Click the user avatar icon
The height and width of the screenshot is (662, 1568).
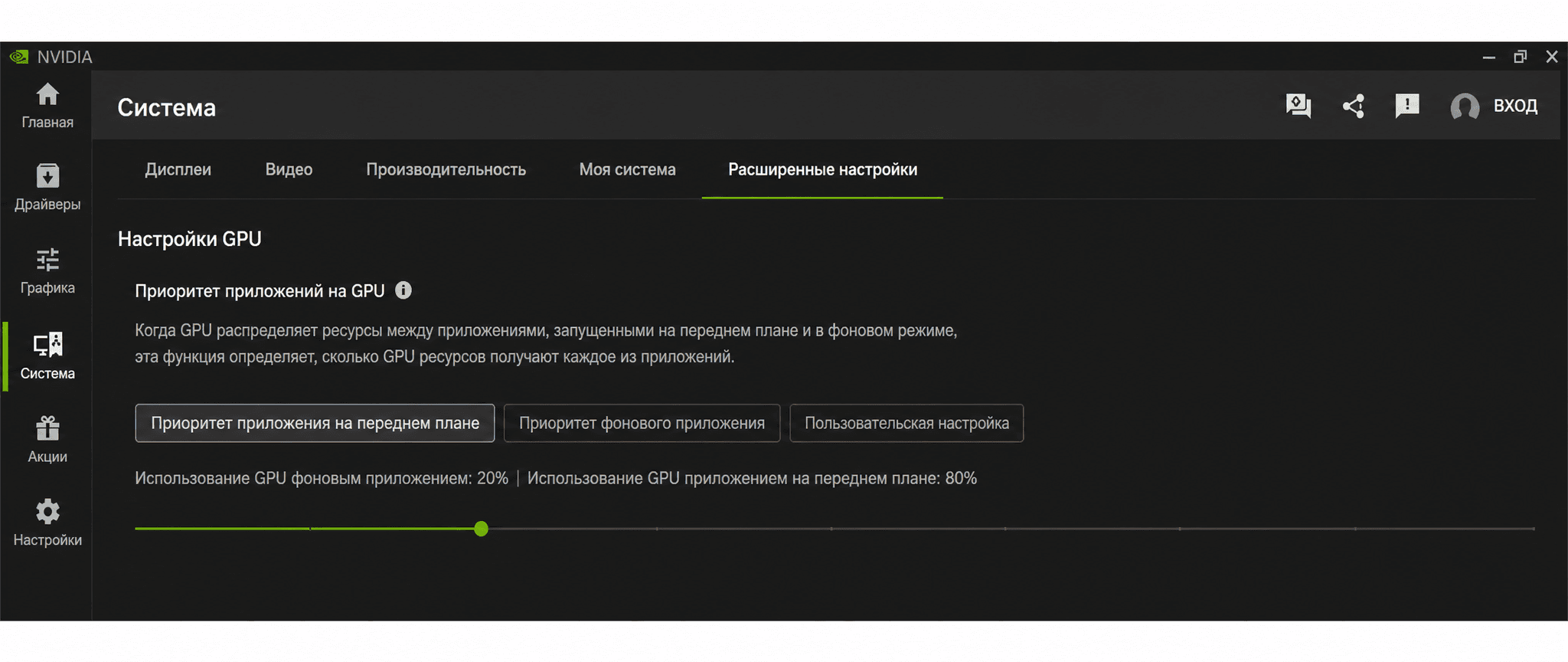[1465, 107]
